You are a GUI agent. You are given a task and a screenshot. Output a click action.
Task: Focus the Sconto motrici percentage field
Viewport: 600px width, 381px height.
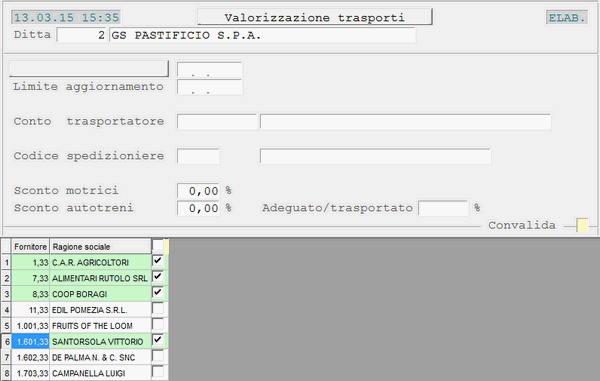(x=198, y=190)
